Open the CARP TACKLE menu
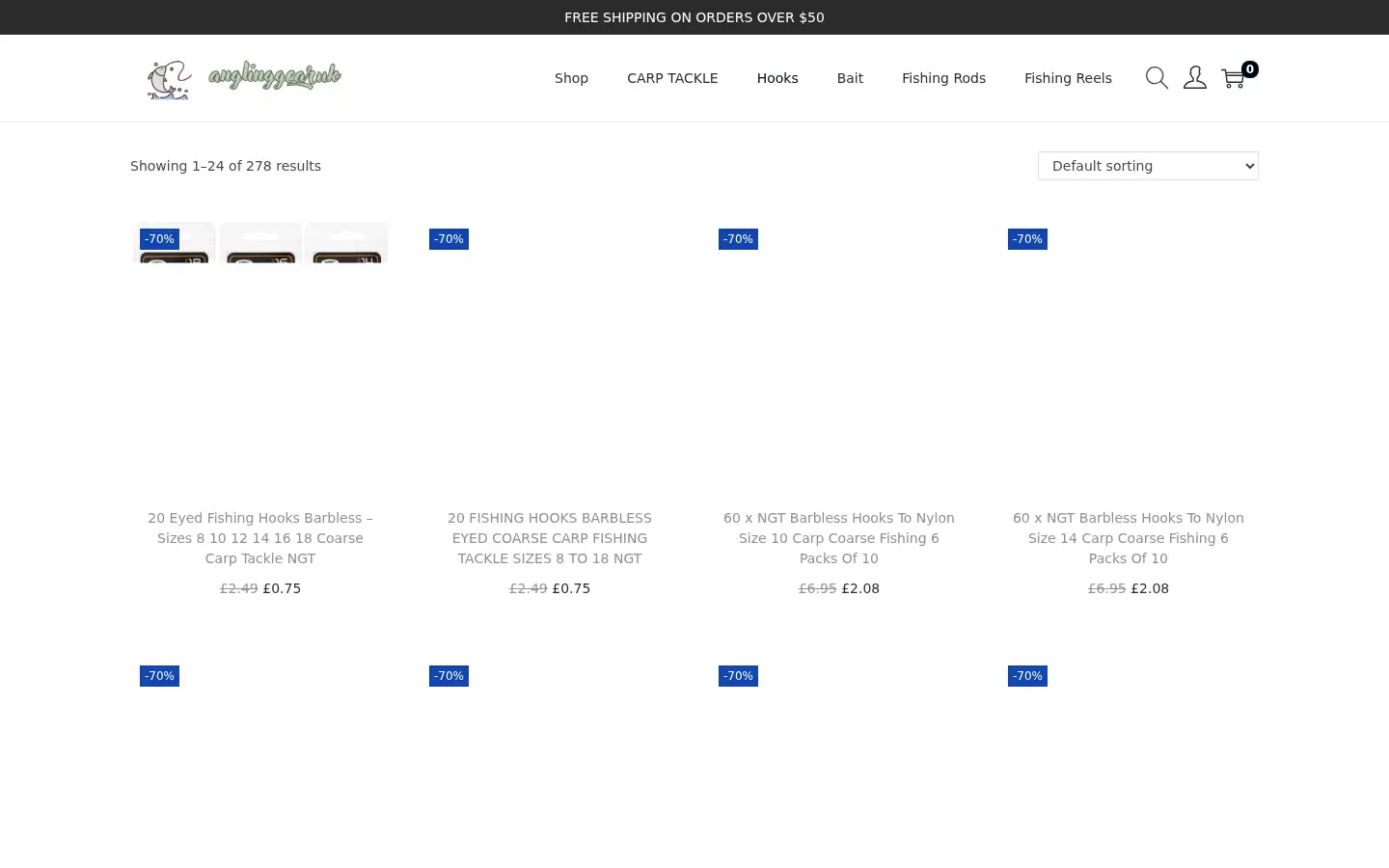Viewport: 1389px width, 868px height. pos(672,78)
